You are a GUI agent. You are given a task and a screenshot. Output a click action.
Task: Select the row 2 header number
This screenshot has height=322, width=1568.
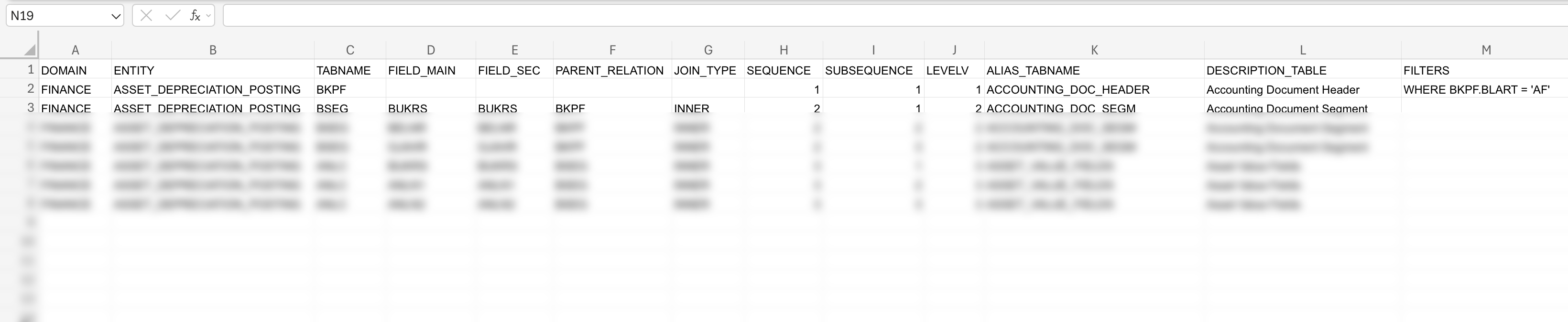(31, 88)
